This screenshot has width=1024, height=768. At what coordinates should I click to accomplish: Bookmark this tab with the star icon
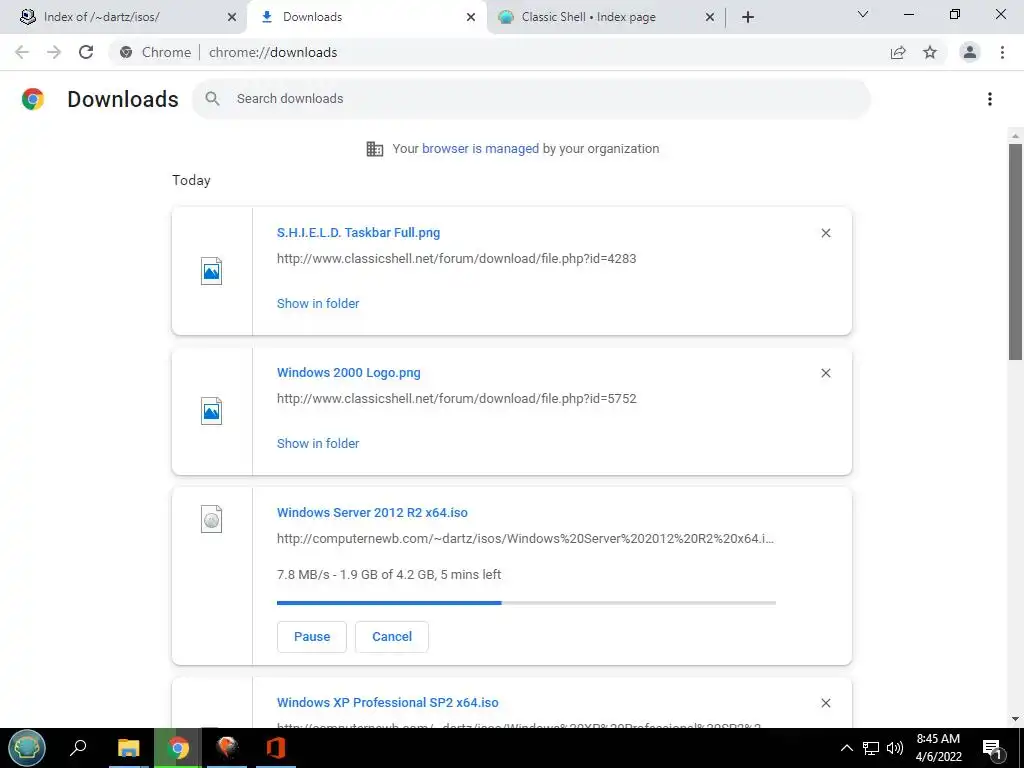[x=930, y=52]
